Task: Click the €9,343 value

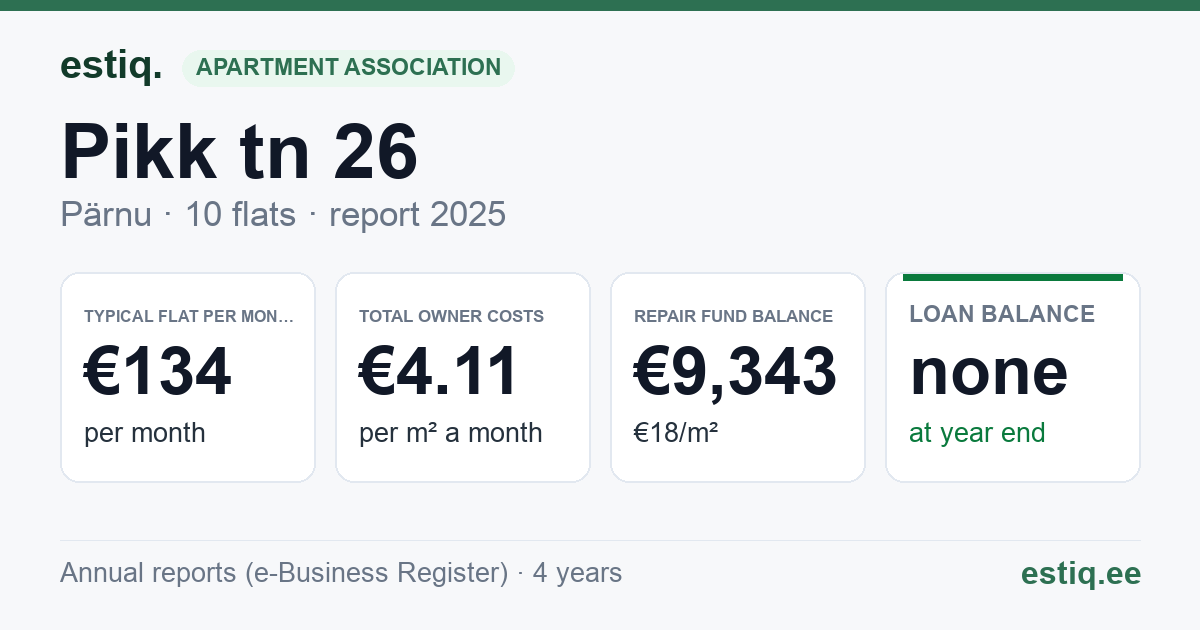Action: coord(736,372)
